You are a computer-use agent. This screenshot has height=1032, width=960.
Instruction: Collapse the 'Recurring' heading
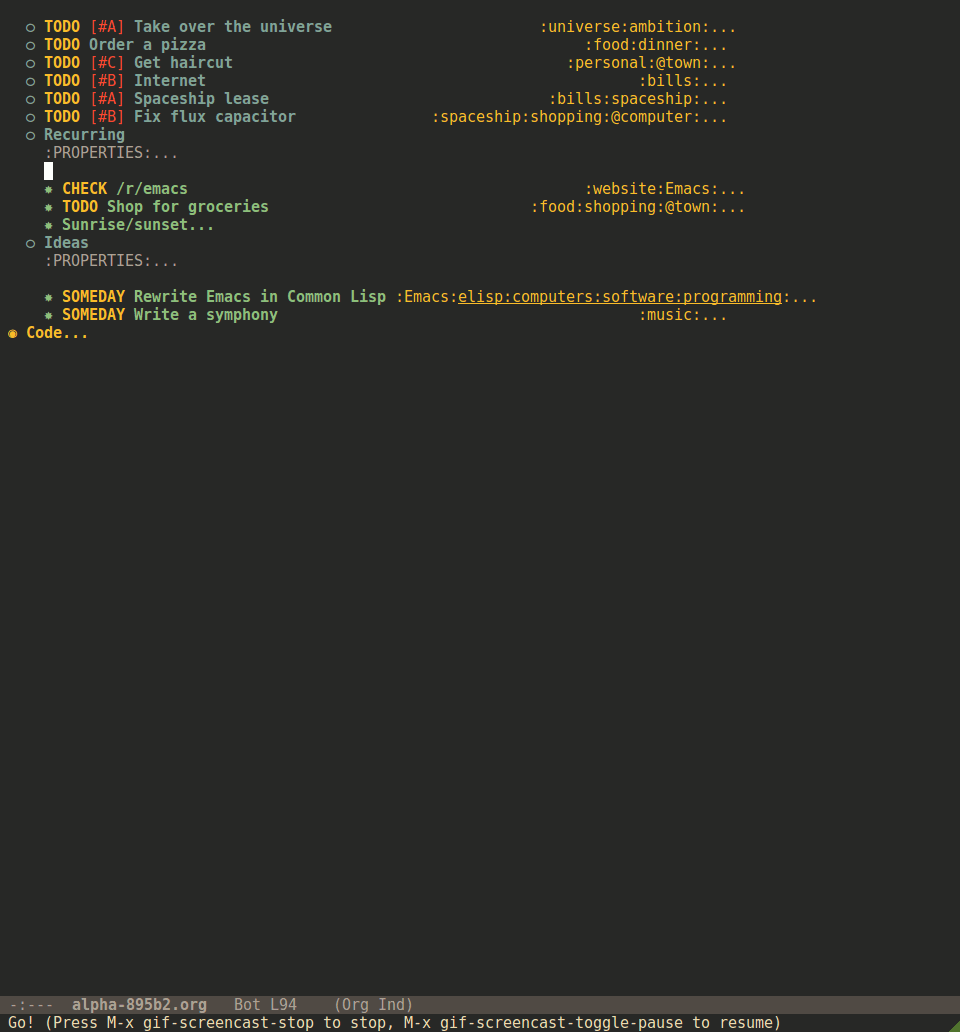point(84,135)
